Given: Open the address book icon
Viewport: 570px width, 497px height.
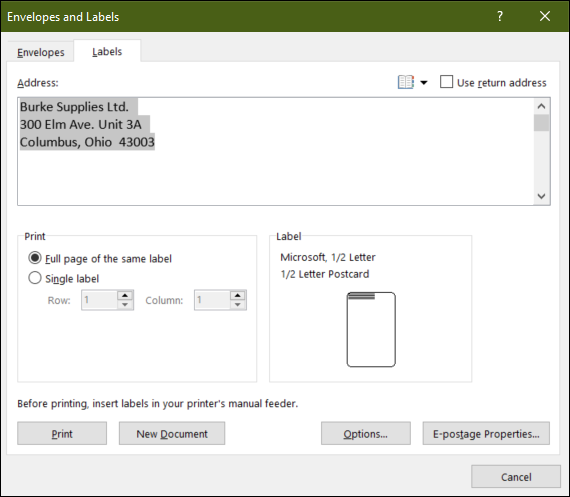Looking at the screenshot, I should click(406, 82).
